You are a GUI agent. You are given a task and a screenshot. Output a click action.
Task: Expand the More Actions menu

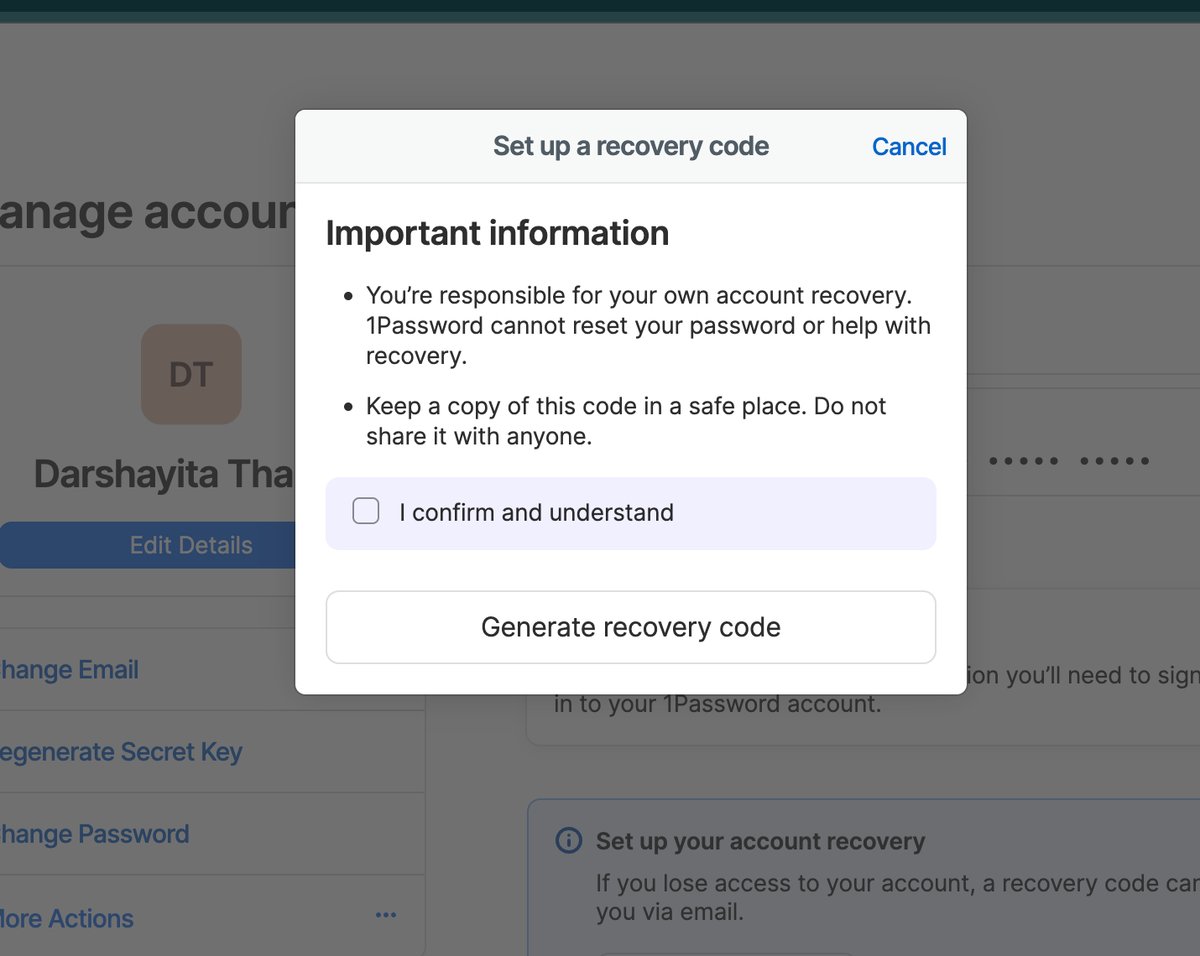pos(66,918)
